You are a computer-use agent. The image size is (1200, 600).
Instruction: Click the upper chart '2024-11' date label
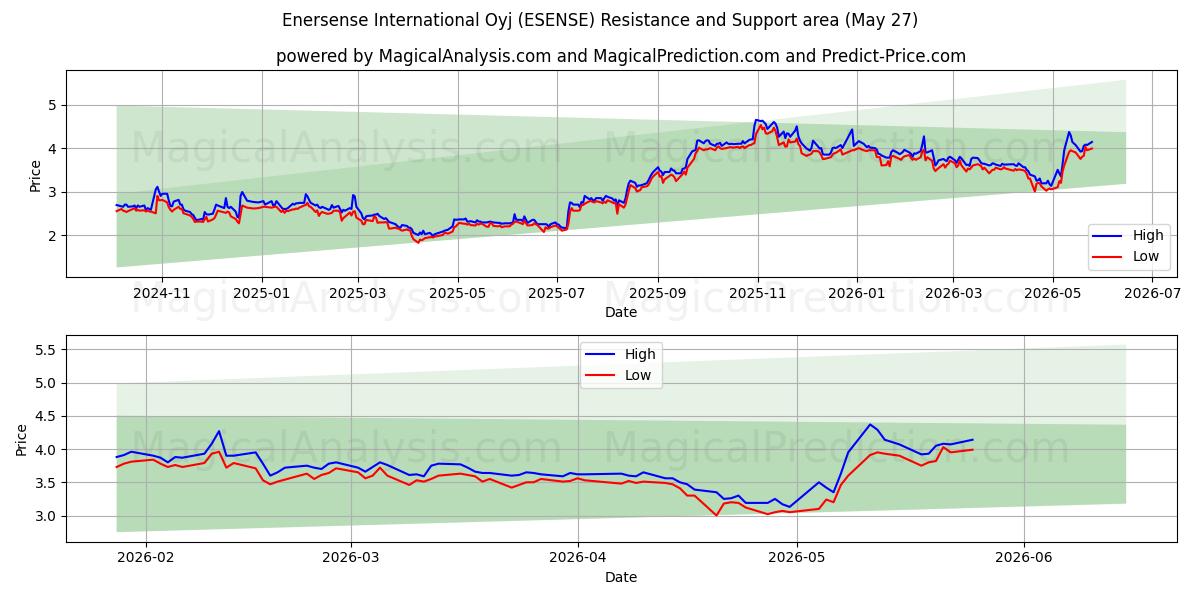[161, 294]
